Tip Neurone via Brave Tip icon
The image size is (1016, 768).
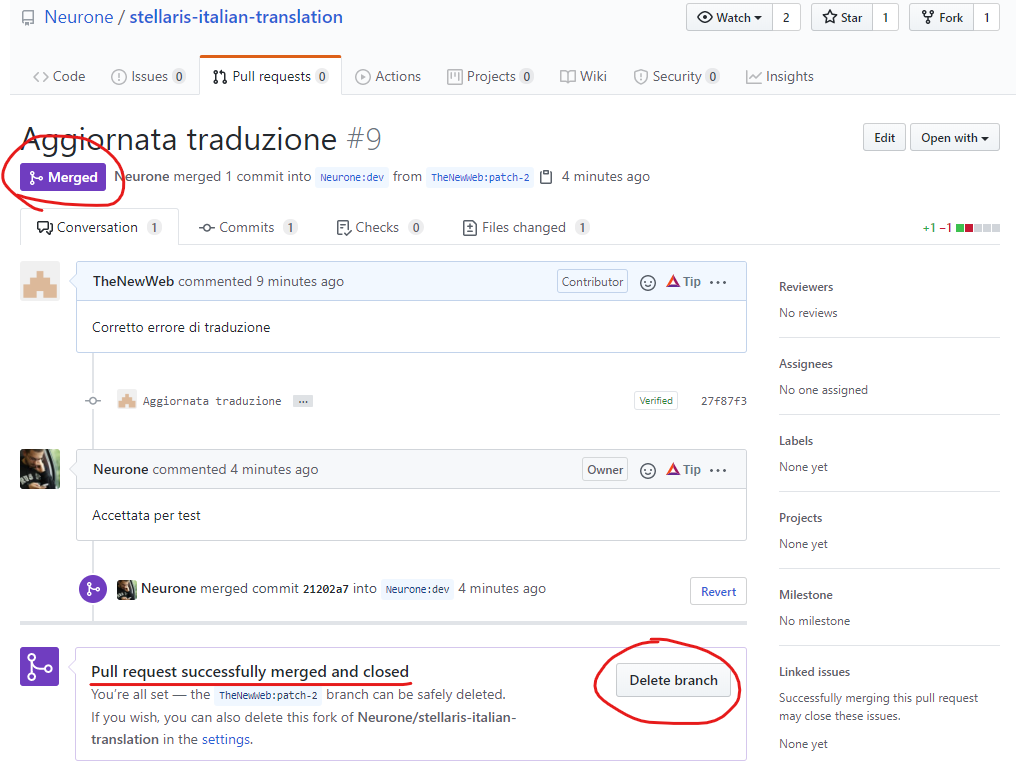[684, 469]
